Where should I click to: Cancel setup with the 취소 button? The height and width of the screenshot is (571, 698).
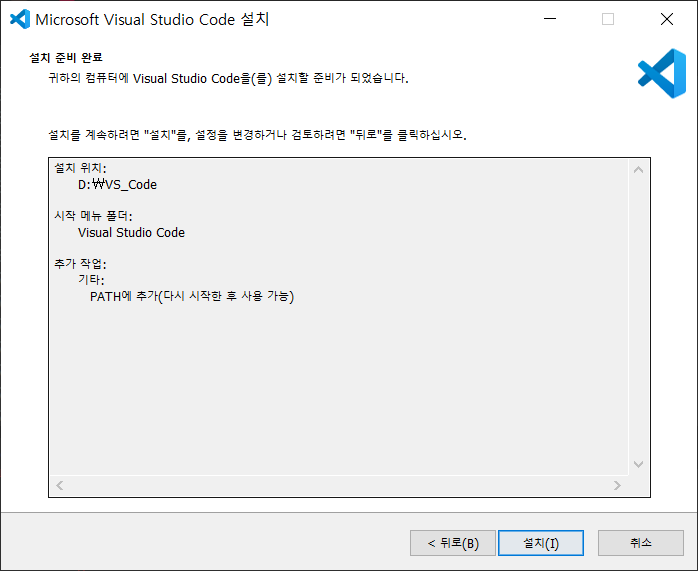point(641,543)
